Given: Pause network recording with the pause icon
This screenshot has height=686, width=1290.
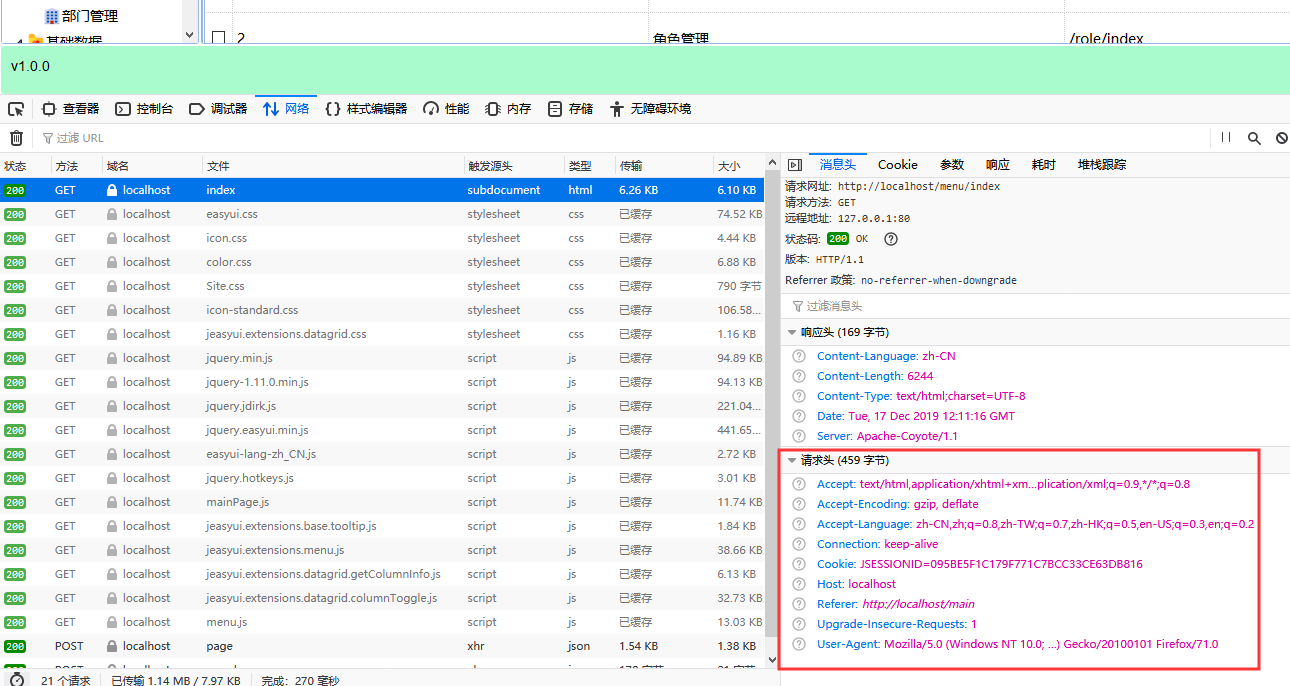Looking at the screenshot, I should click(x=1226, y=138).
